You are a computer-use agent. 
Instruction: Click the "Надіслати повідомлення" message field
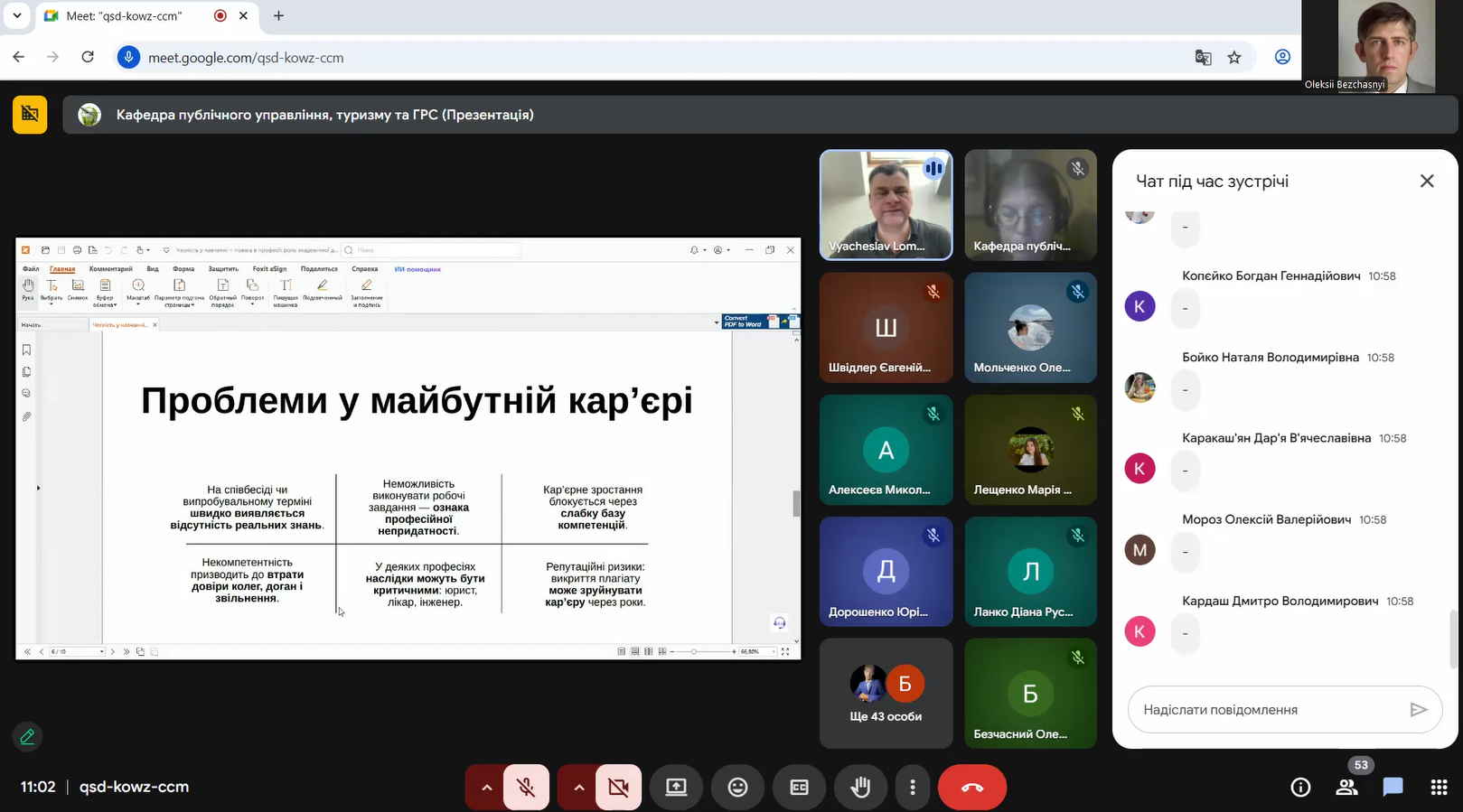pos(1265,710)
